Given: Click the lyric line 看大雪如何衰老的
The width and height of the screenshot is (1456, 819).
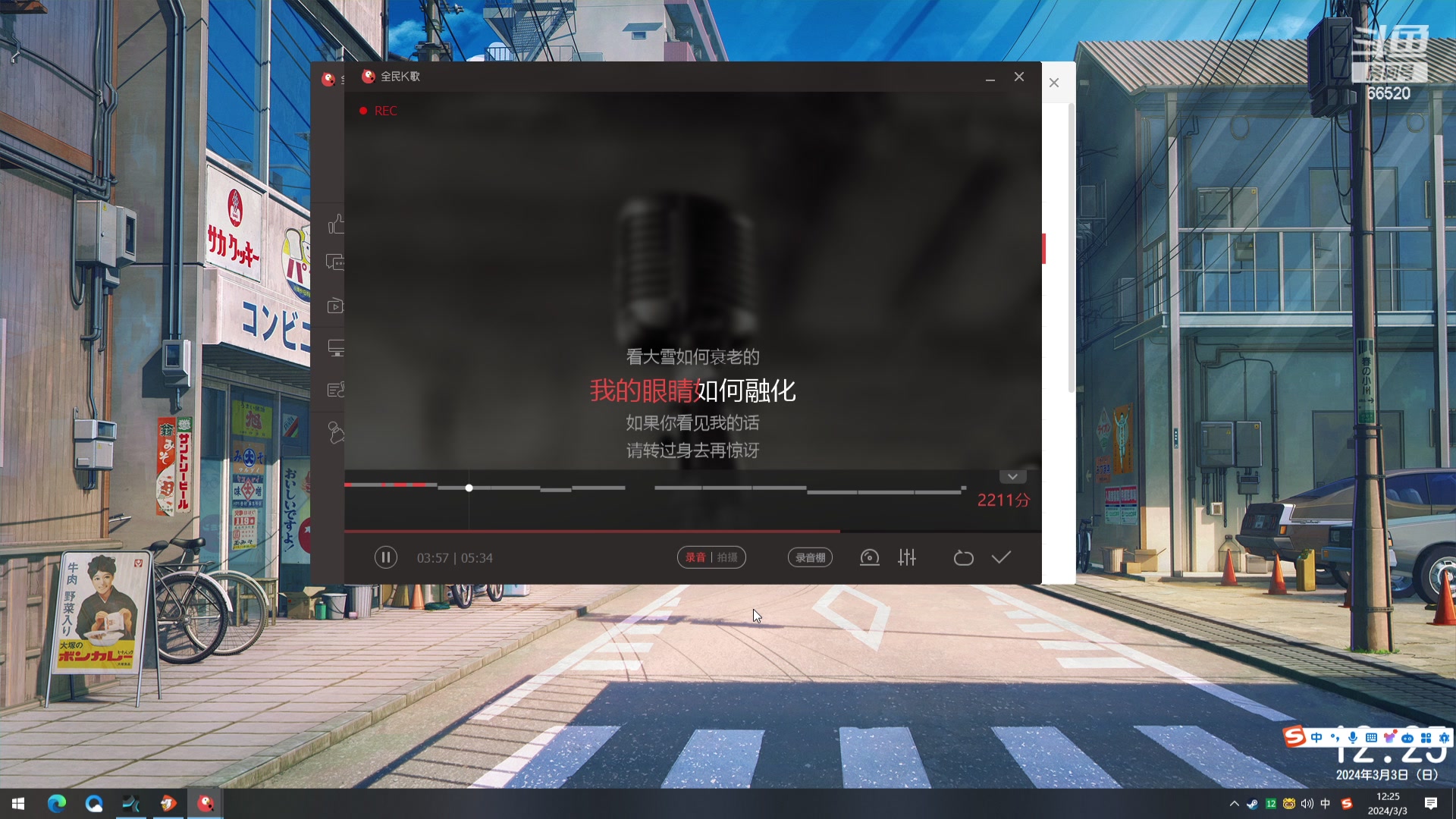Looking at the screenshot, I should [x=692, y=356].
